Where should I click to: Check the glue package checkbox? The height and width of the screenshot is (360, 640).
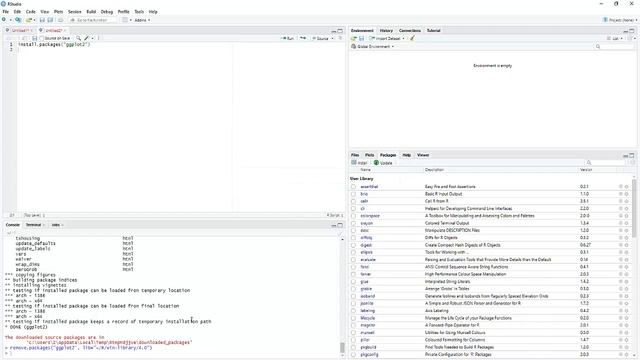coord(353,282)
